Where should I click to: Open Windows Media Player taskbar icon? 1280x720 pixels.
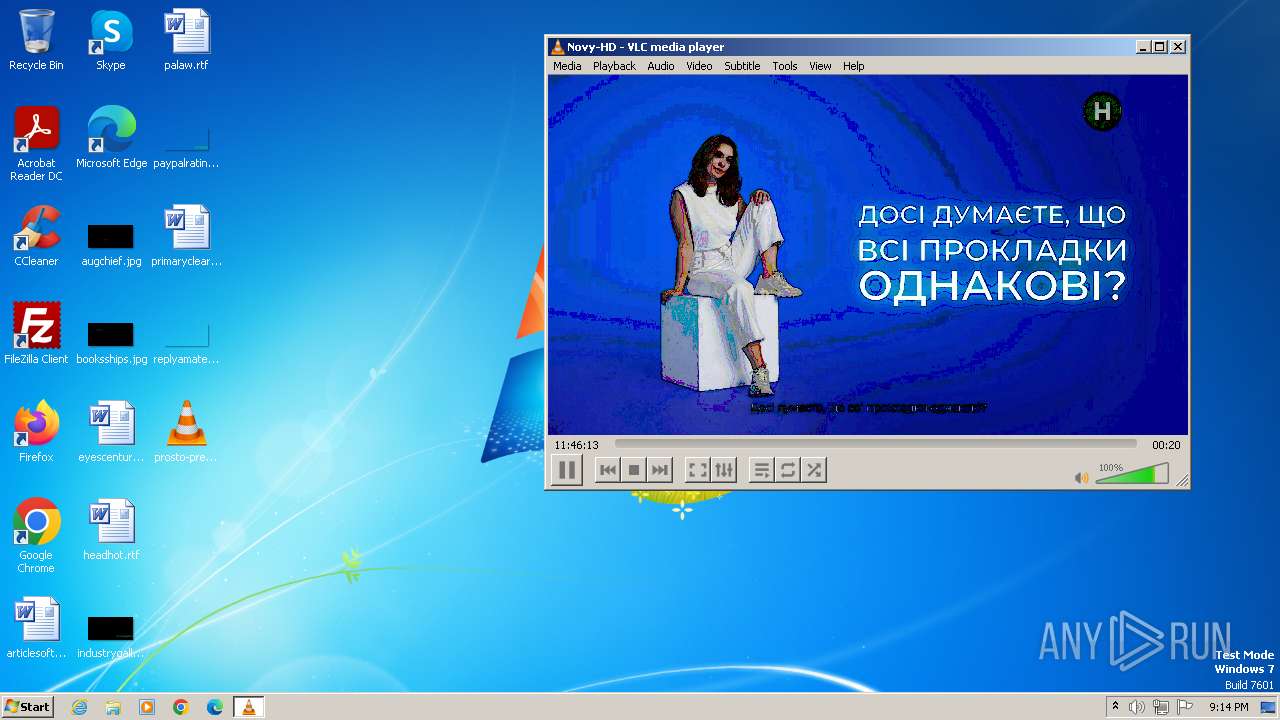[x=147, y=707]
